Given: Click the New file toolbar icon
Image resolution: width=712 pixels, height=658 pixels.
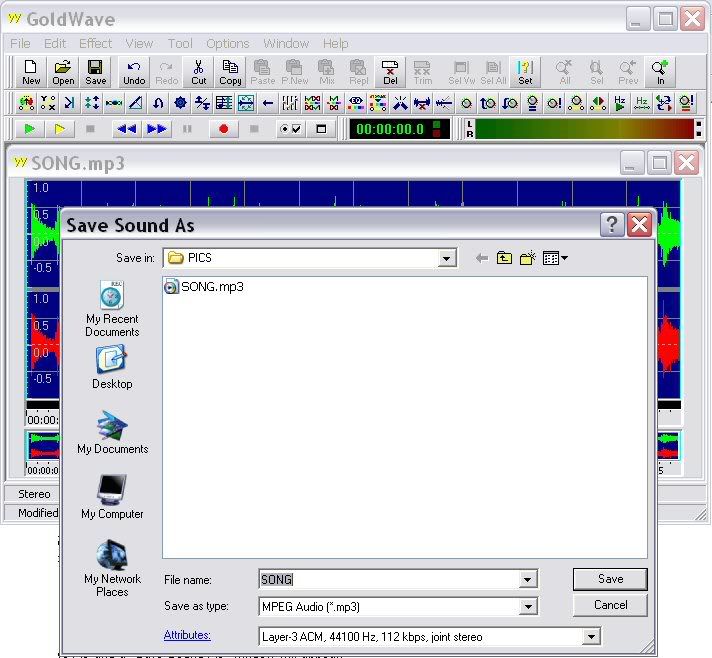Looking at the screenshot, I should click(x=31, y=72).
